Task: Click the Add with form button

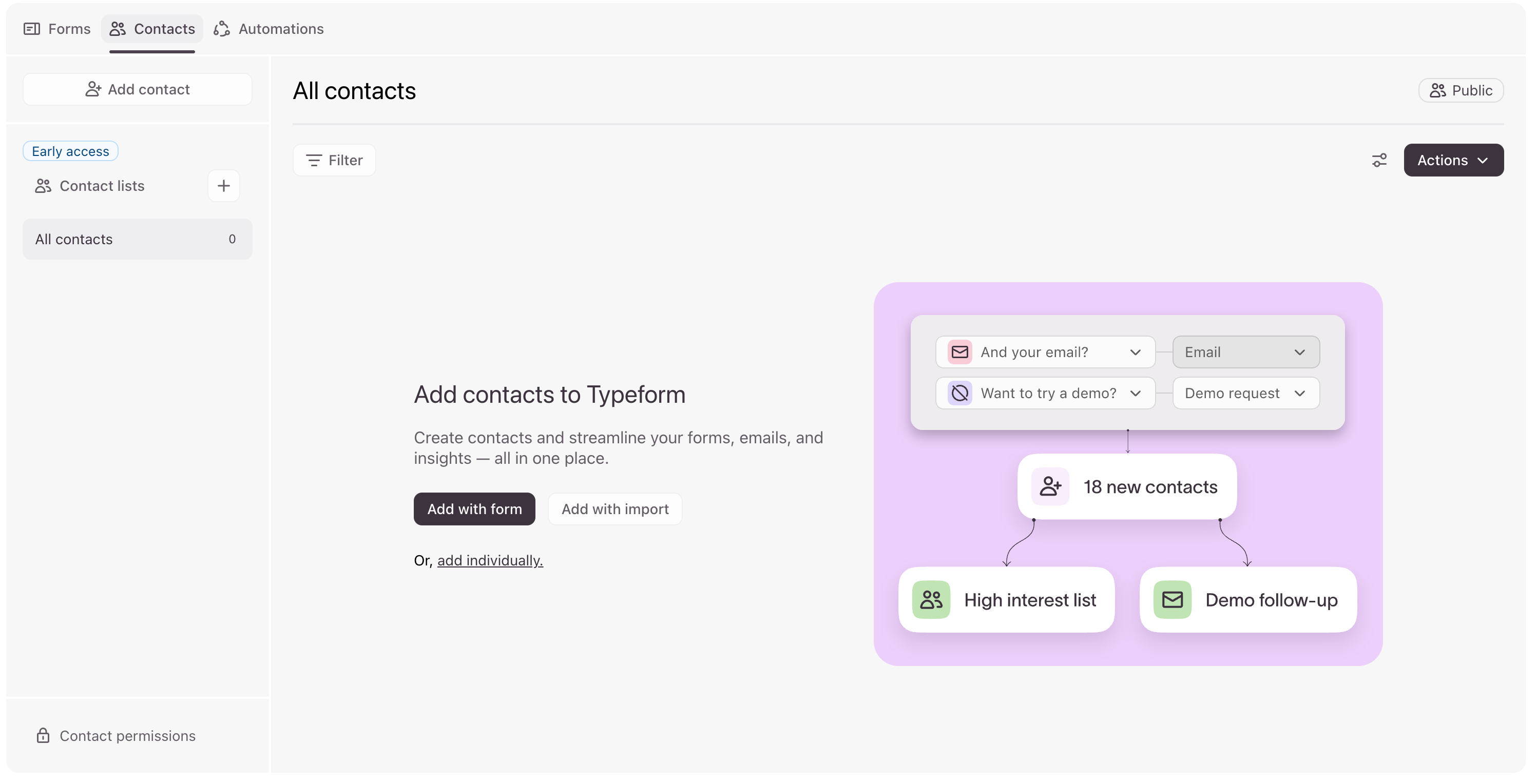Action: click(474, 509)
